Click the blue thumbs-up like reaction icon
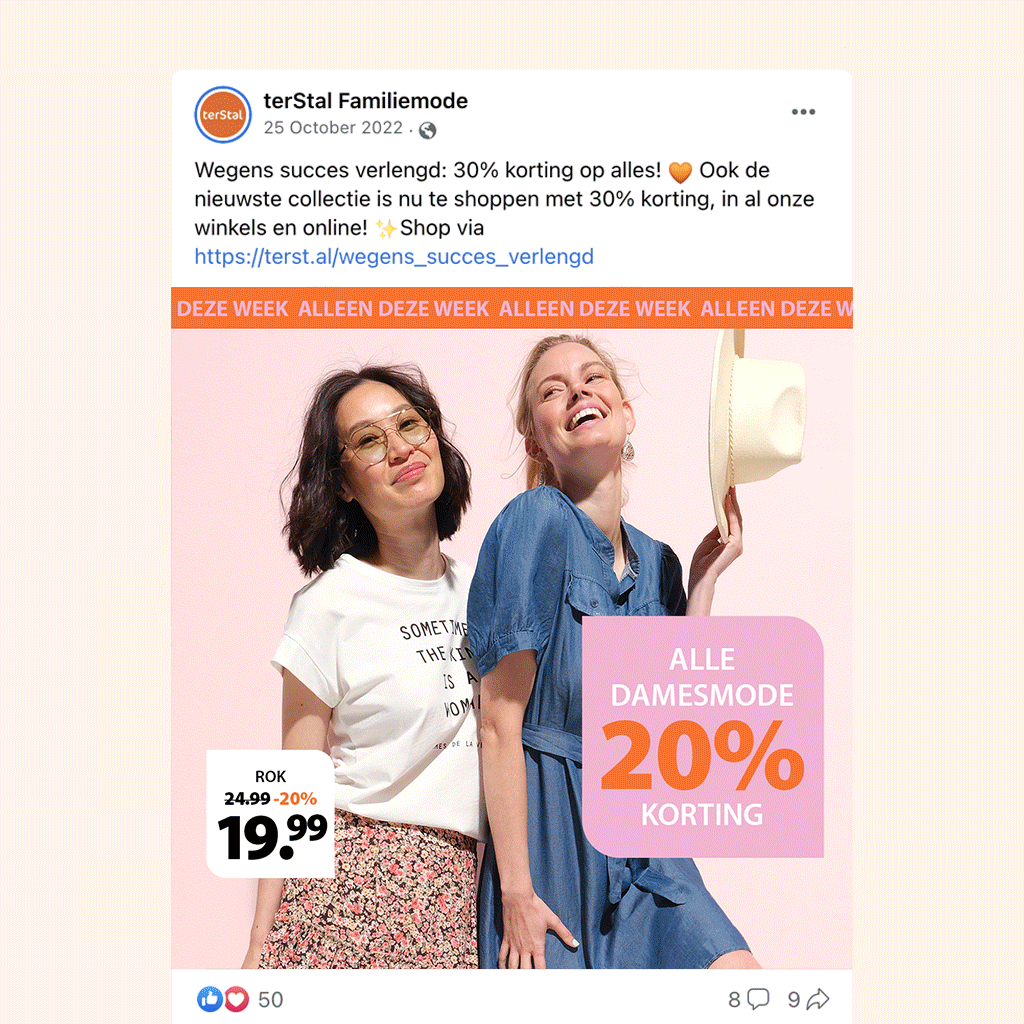This screenshot has width=1024, height=1024. [x=209, y=999]
